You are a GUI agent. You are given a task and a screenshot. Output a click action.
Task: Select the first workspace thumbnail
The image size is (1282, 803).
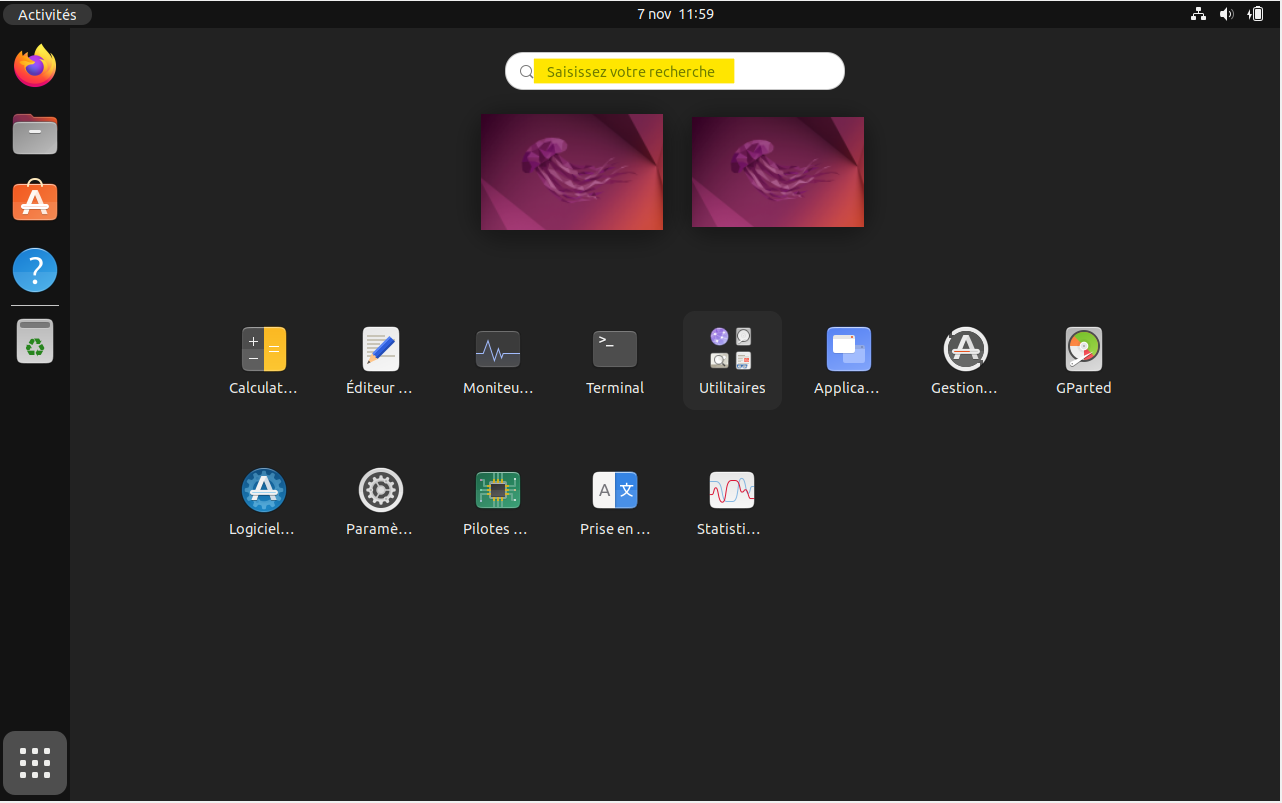[571, 172]
